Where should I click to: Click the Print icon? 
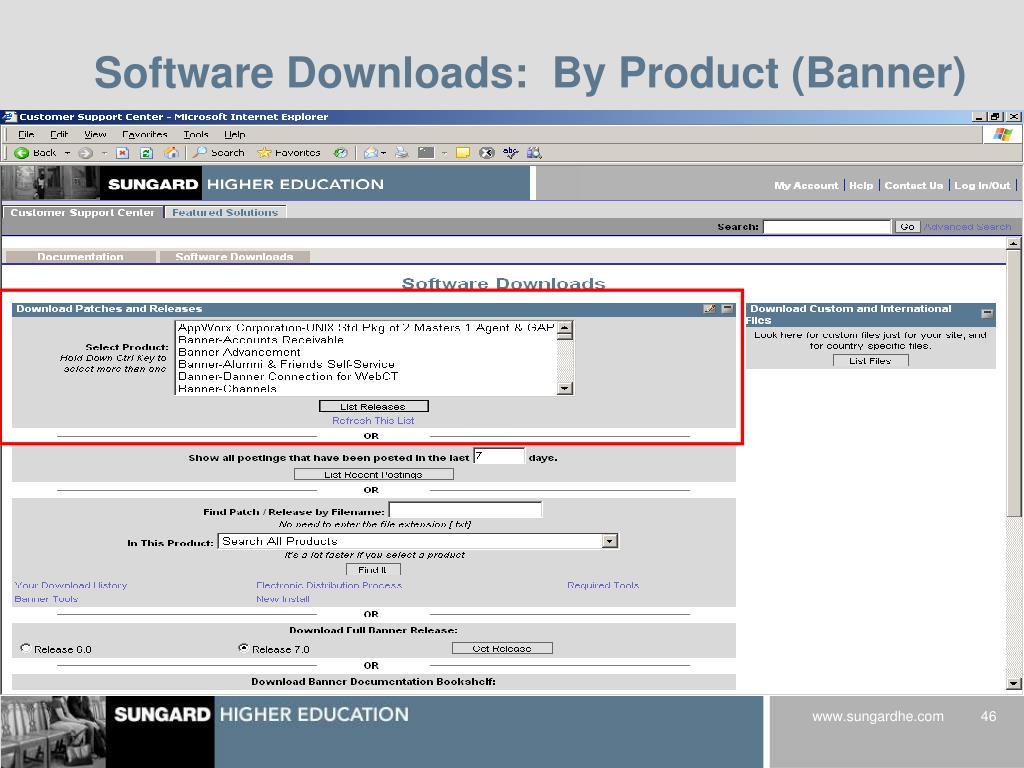click(402, 153)
